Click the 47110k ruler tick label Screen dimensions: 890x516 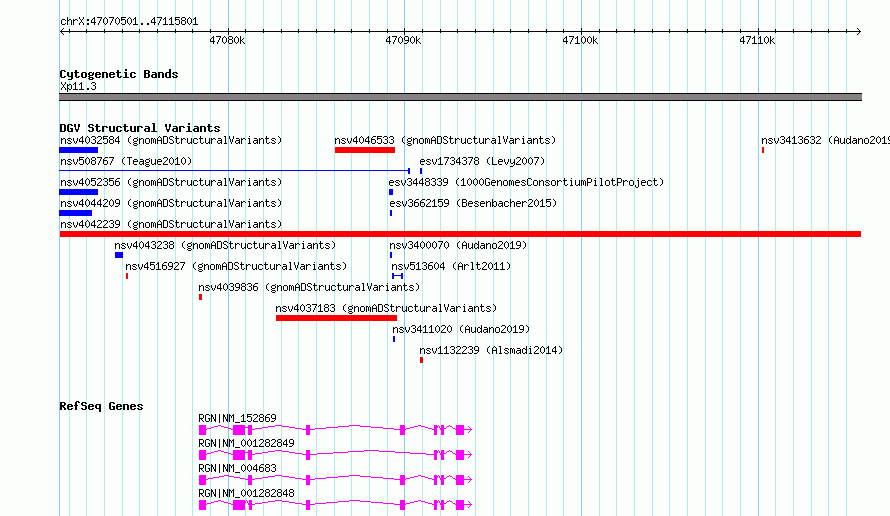(757, 40)
